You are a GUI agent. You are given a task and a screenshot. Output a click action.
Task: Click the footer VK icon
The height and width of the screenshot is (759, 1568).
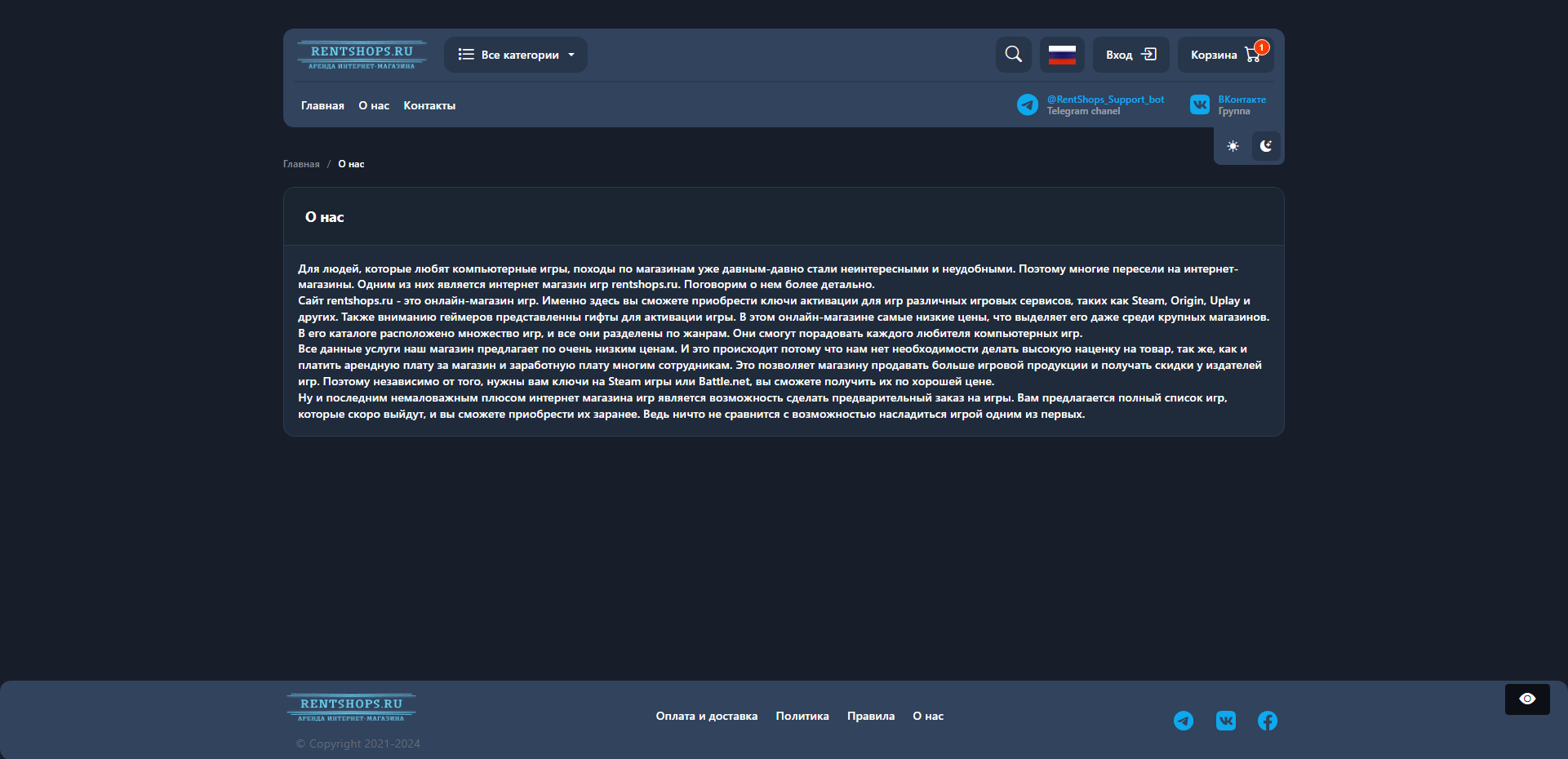coord(1226,721)
